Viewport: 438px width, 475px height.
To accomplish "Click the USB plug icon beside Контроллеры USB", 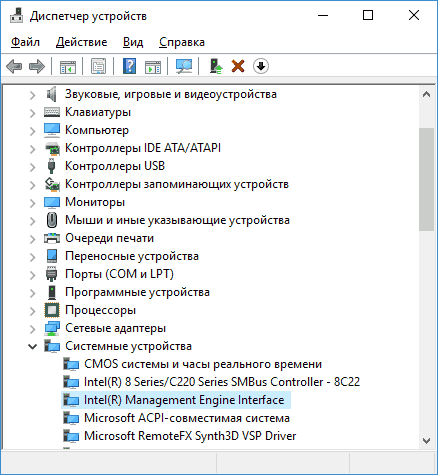I will tap(51, 166).
